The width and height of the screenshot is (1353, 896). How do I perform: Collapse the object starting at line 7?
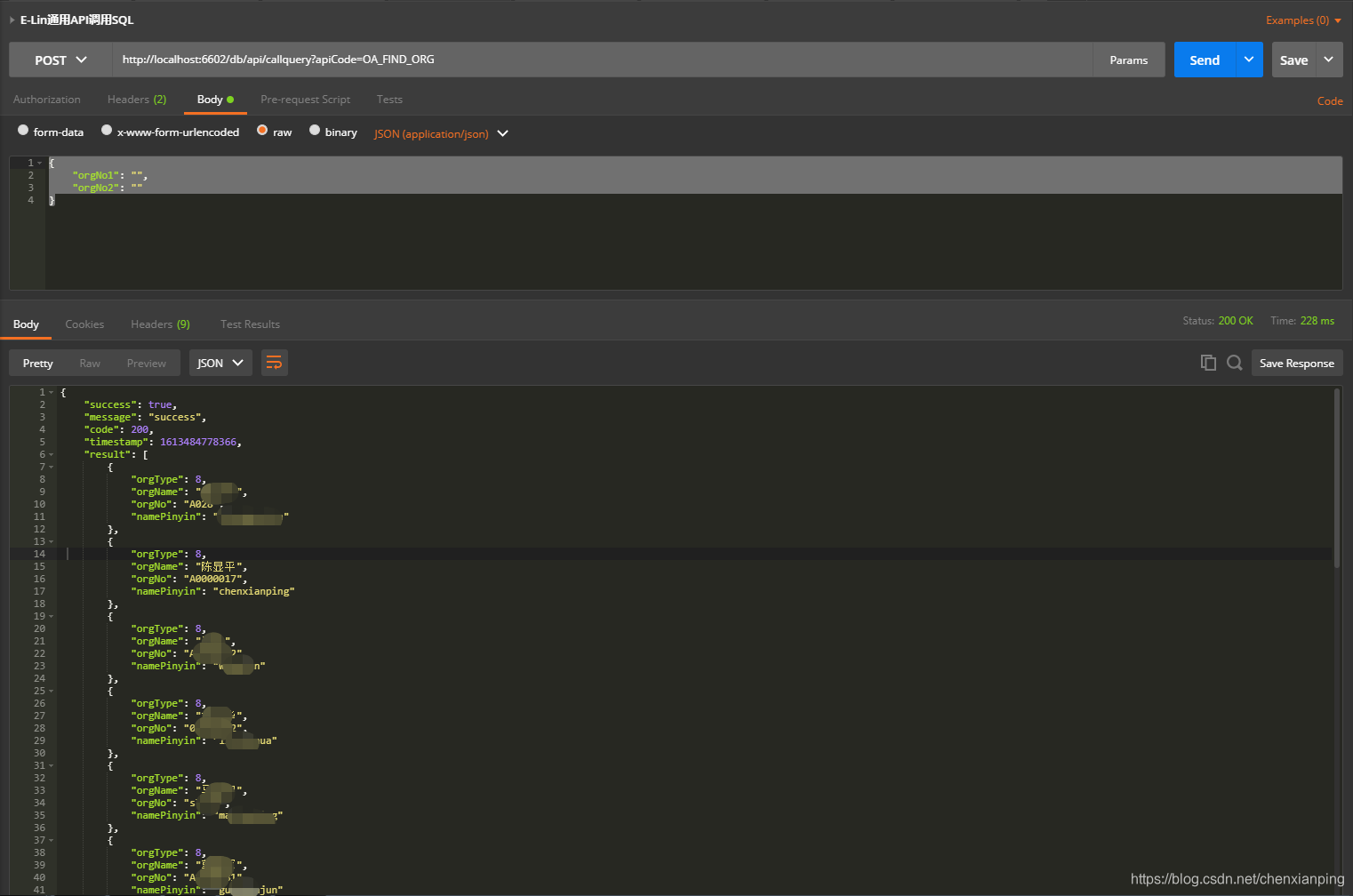[51, 467]
